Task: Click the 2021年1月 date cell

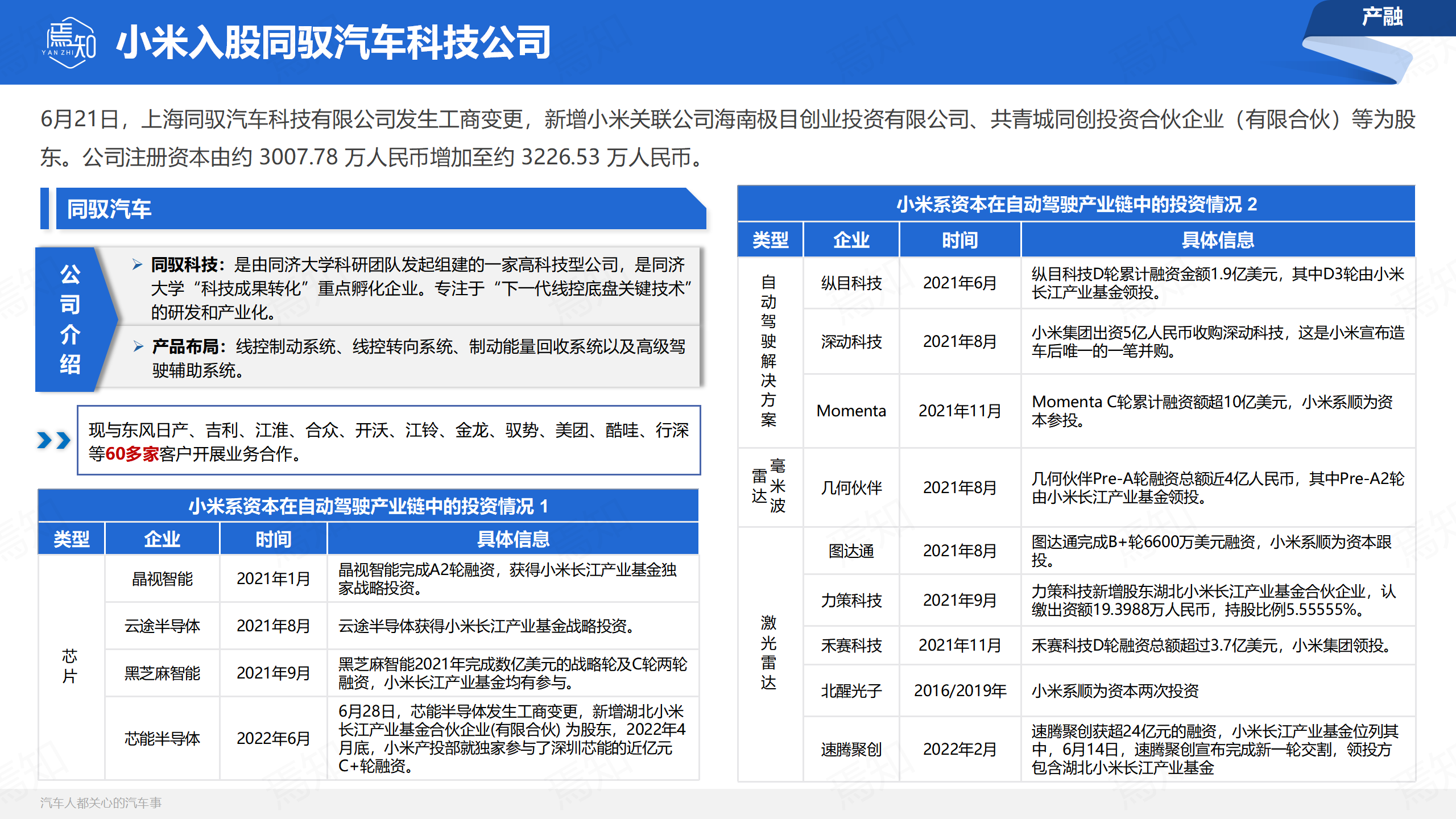Action: (x=274, y=579)
